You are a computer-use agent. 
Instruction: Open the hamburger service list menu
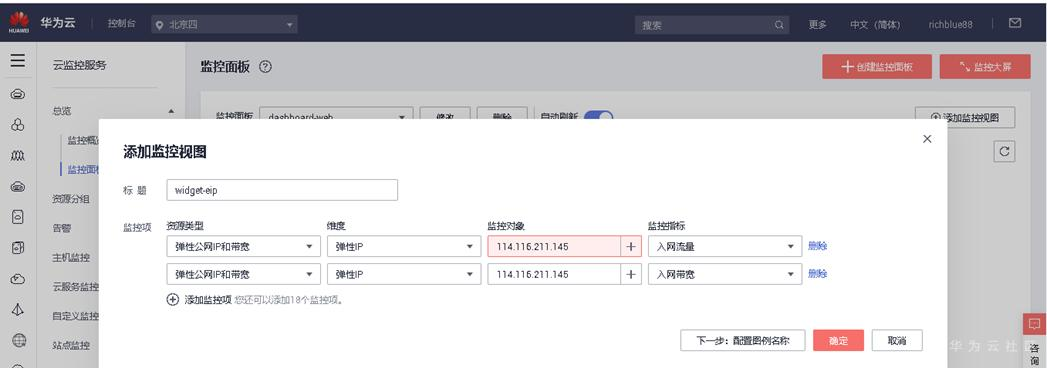(18, 61)
